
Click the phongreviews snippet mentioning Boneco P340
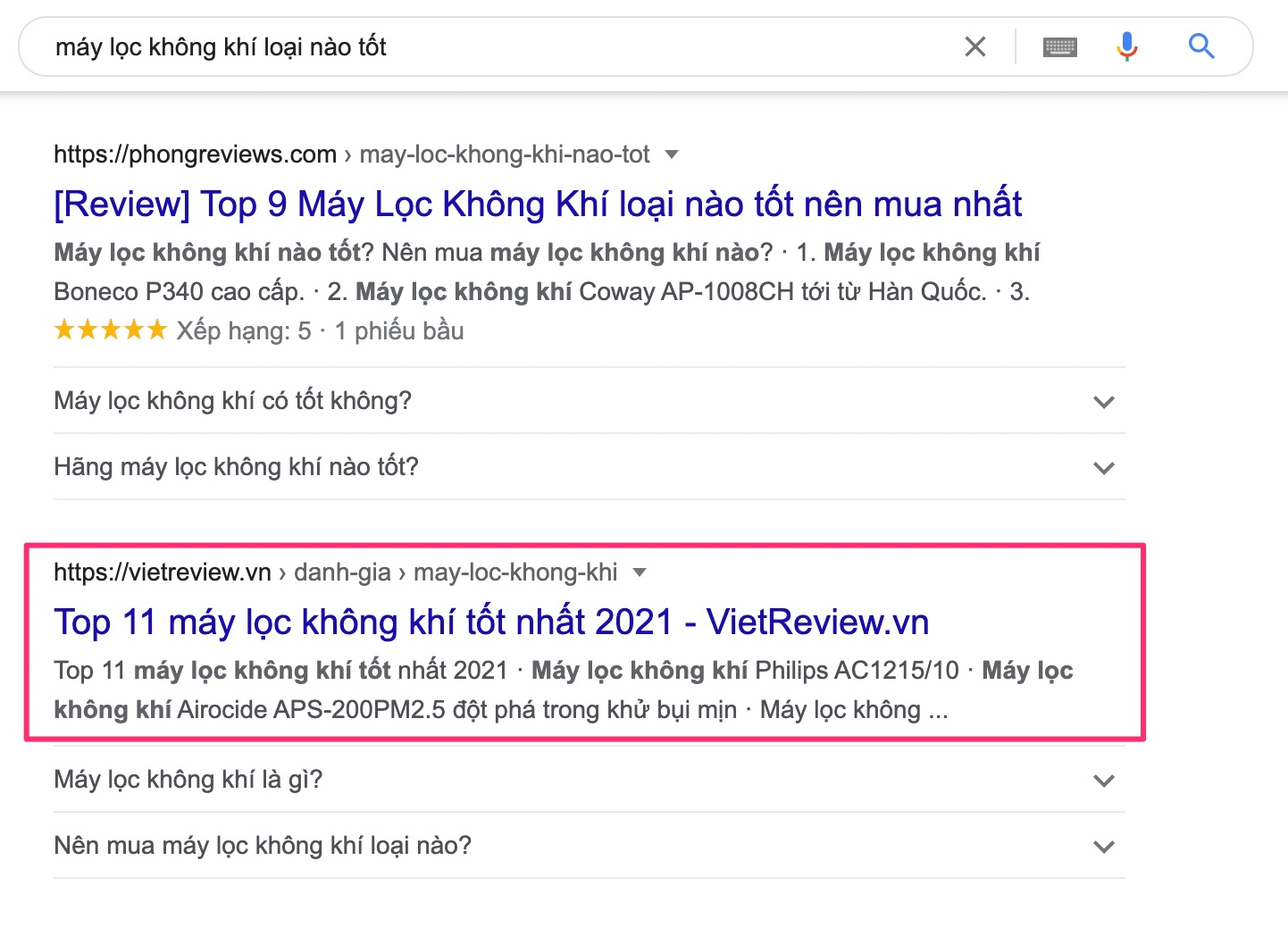[x=547, y=272]
